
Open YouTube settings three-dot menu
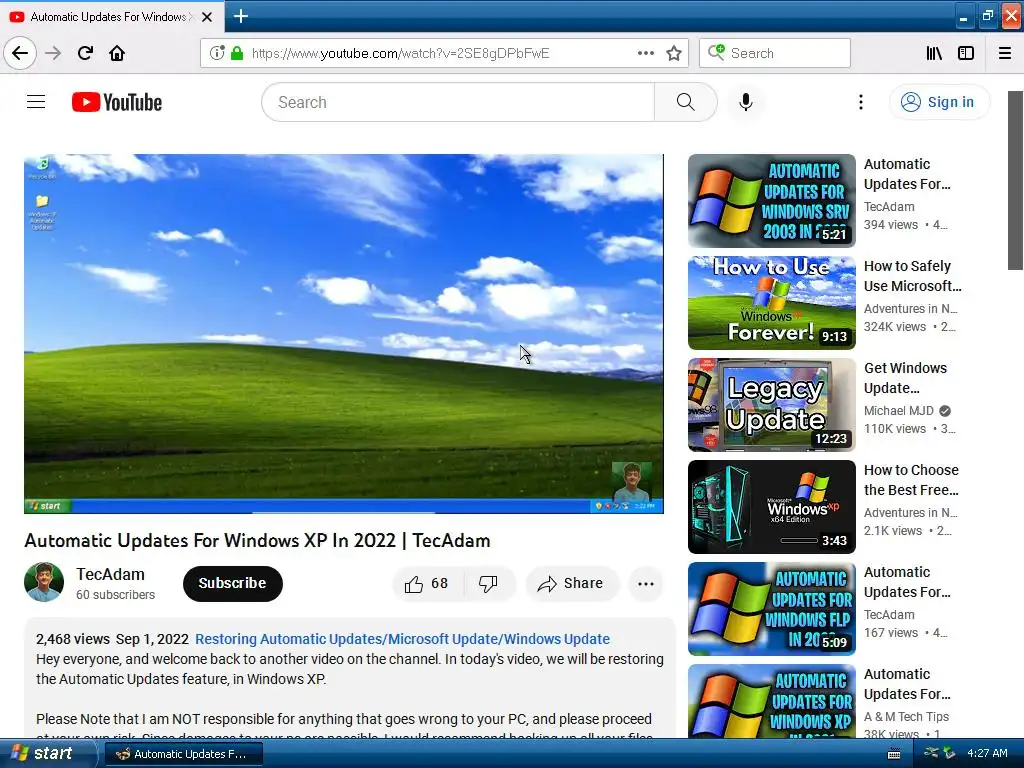click(861, 102)
